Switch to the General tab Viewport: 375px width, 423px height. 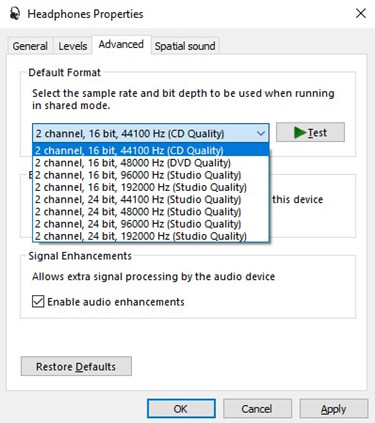click(x=30, y=46)
